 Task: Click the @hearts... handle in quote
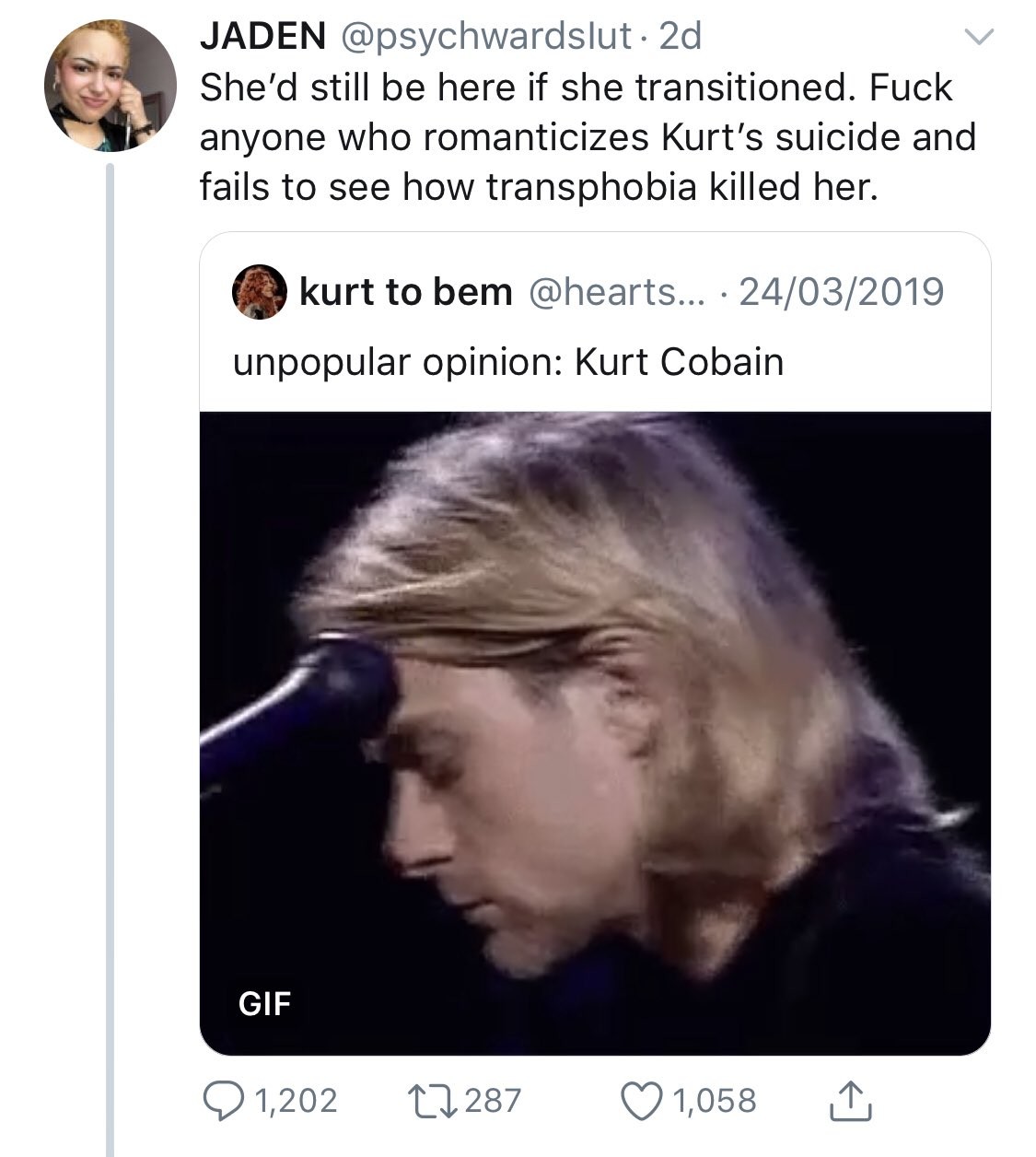[614, 292]
